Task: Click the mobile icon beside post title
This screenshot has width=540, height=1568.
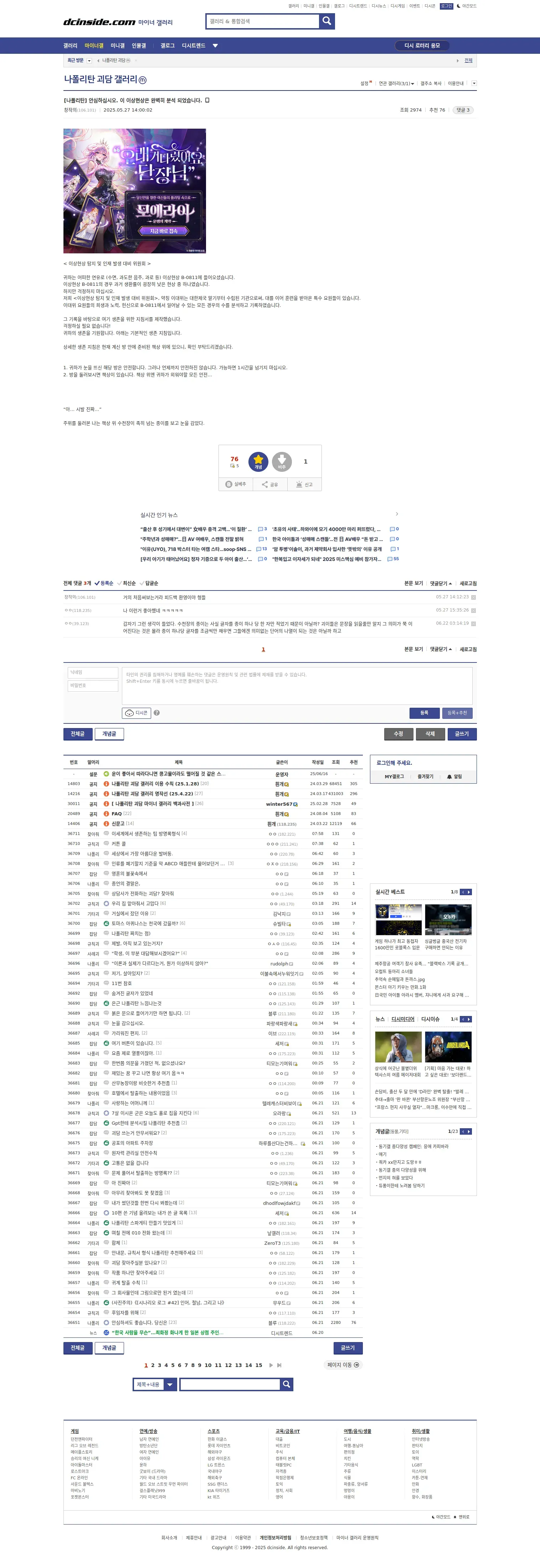Action: (x=207, y=100)
